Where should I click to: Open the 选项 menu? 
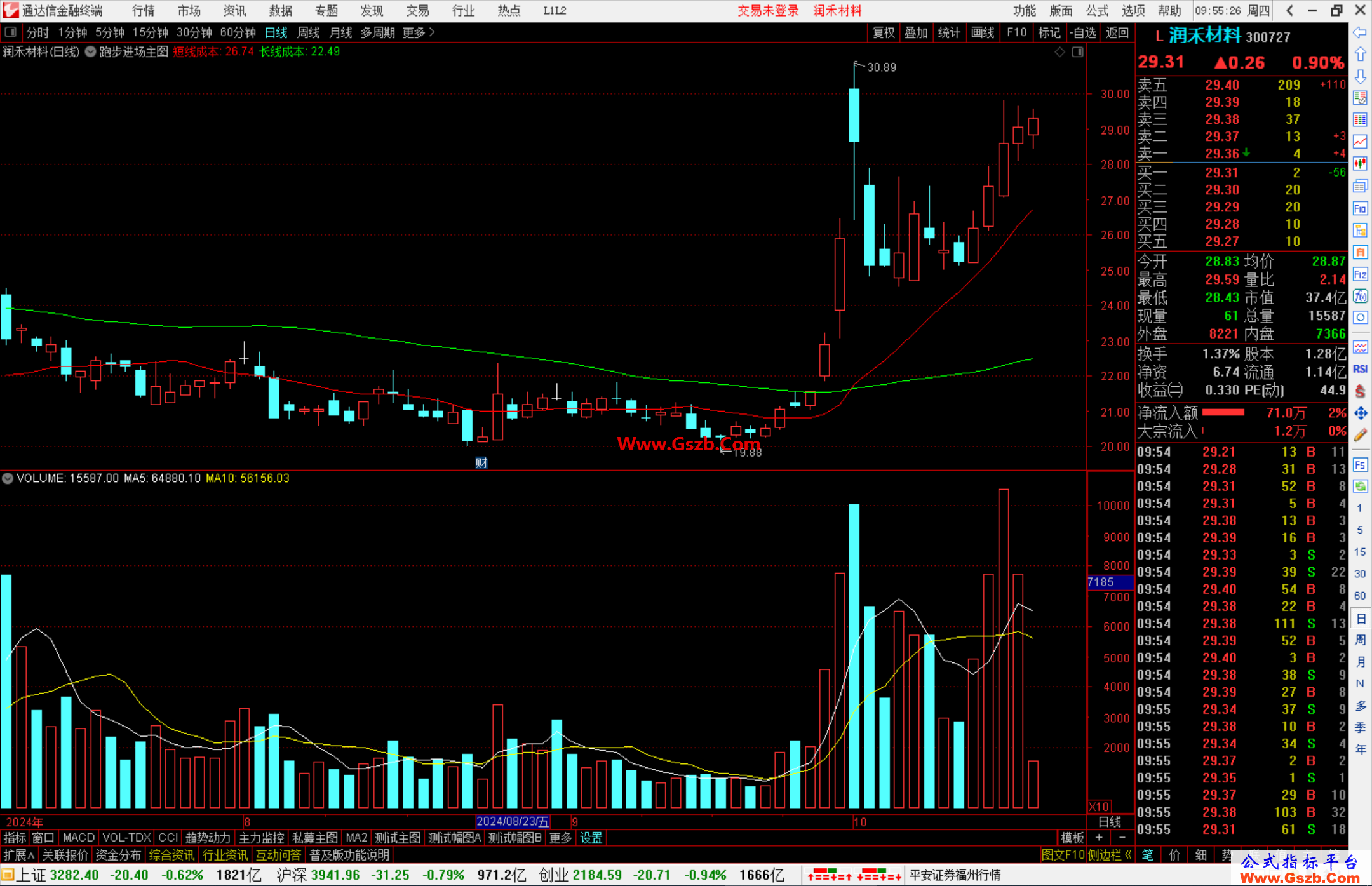click(1133, 11)
